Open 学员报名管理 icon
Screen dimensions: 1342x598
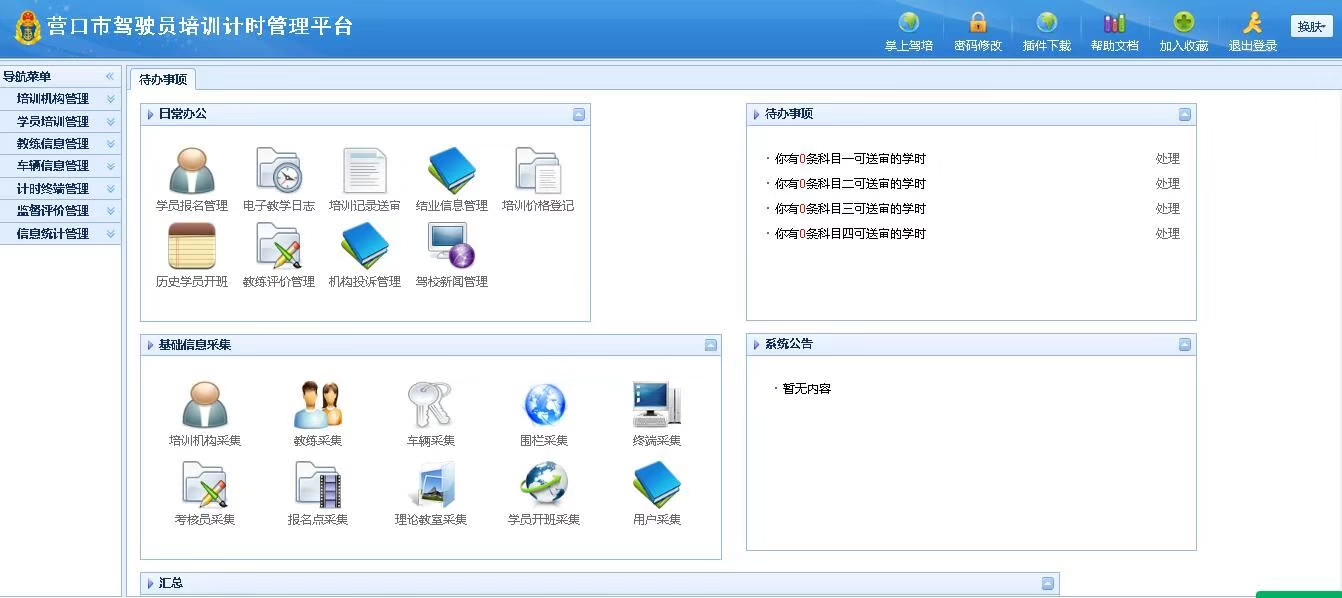192,171
